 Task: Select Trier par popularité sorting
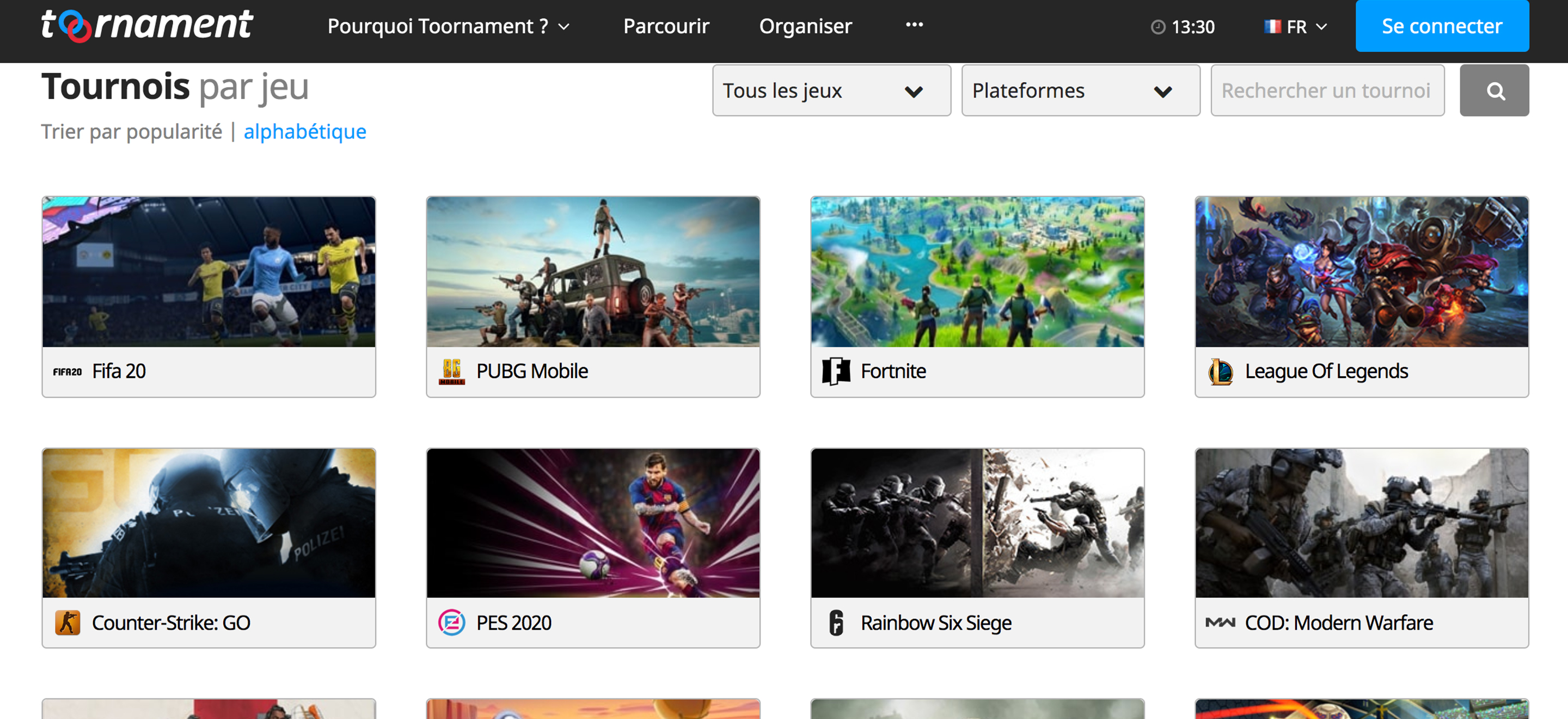(x=131, y=131)
